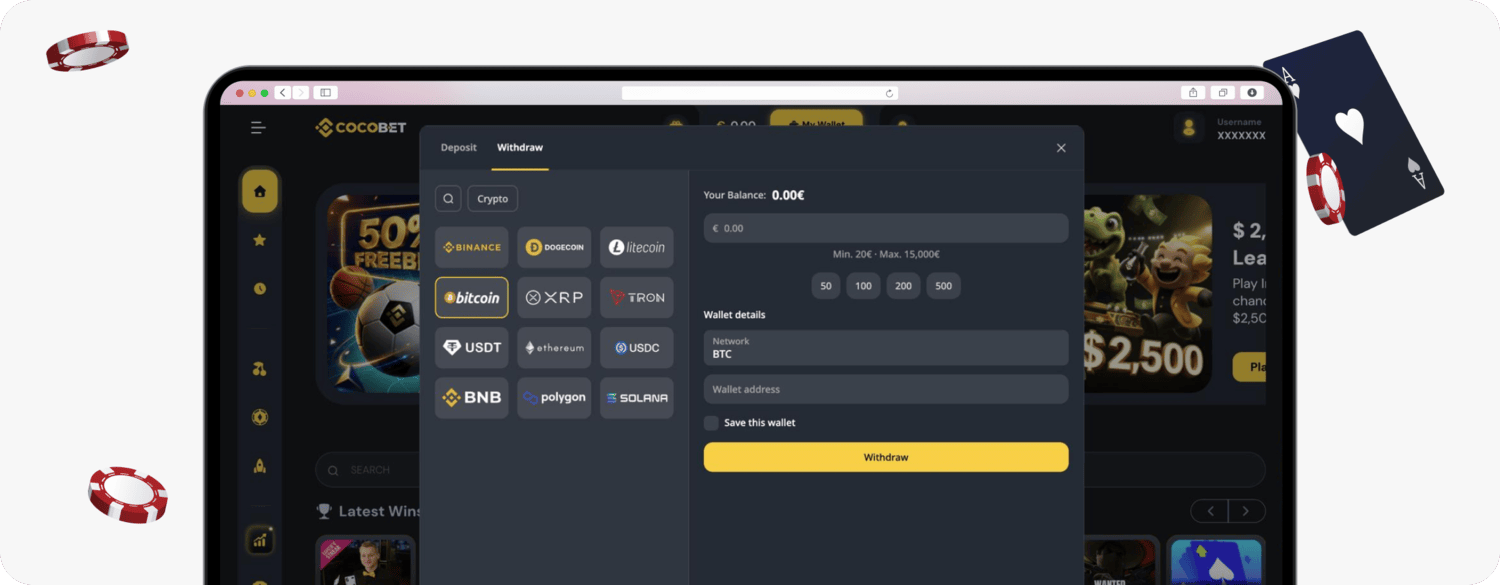This screenshot has width=1500, height=585.
Task: Click the Wallet address field
Action: (886, 389)
